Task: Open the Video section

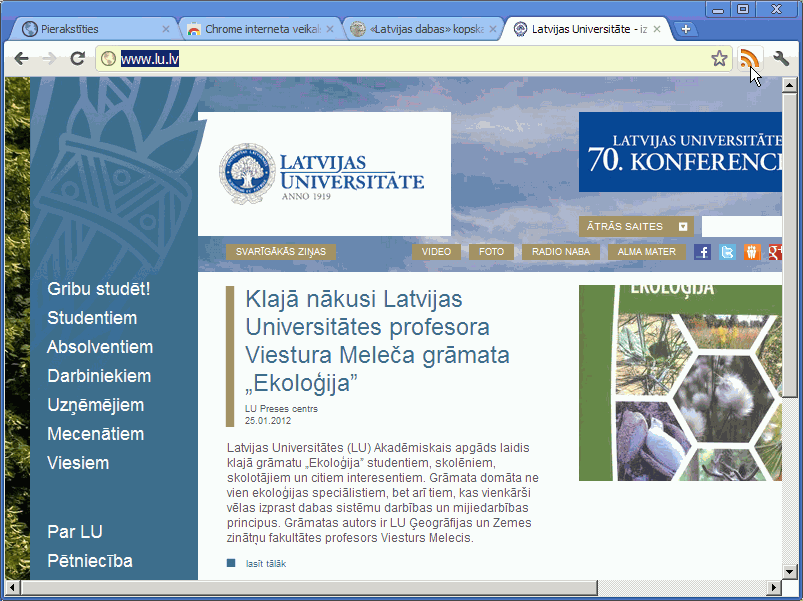Action: 436,252
